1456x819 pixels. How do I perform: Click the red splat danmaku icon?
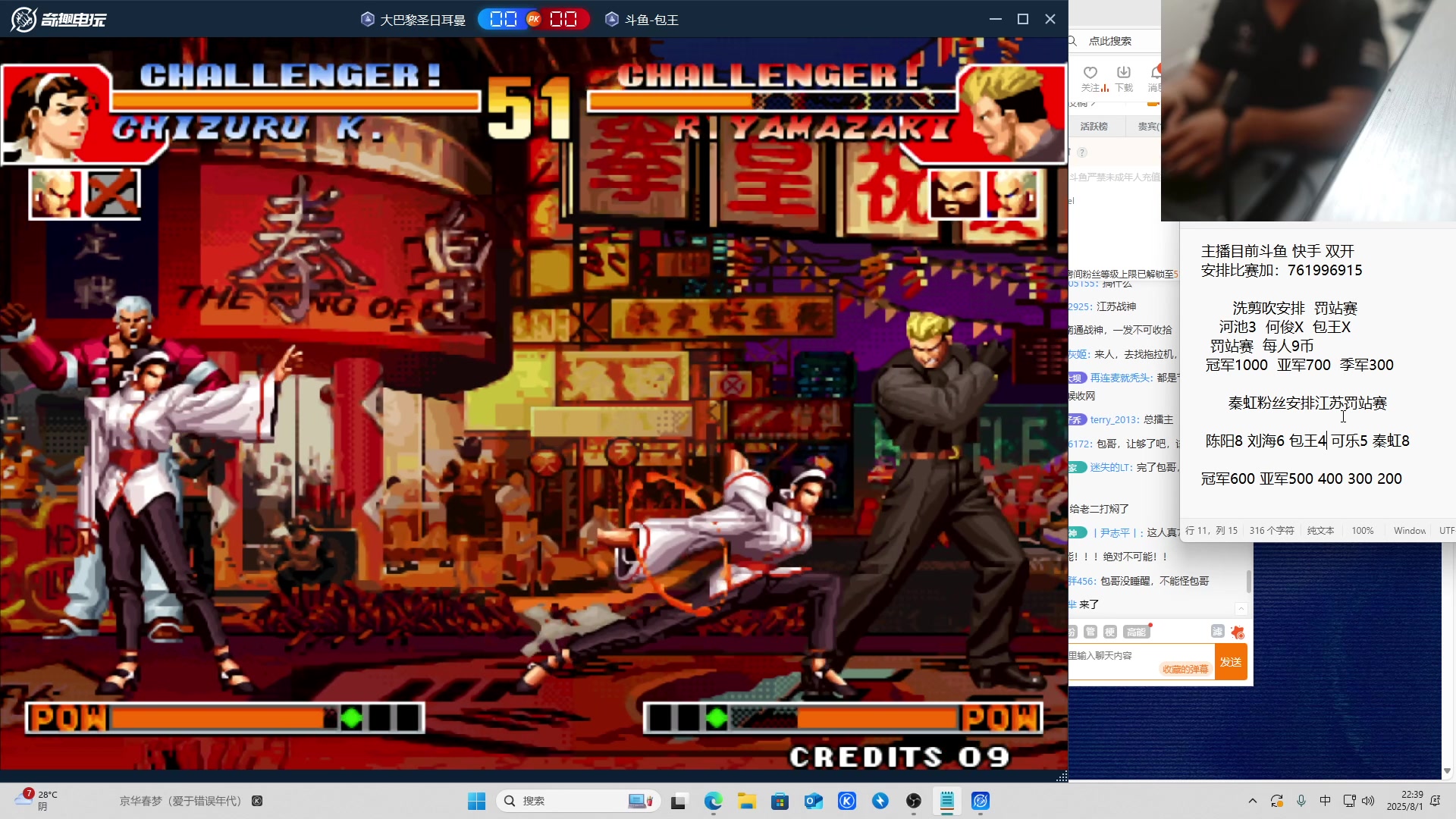1238,632
